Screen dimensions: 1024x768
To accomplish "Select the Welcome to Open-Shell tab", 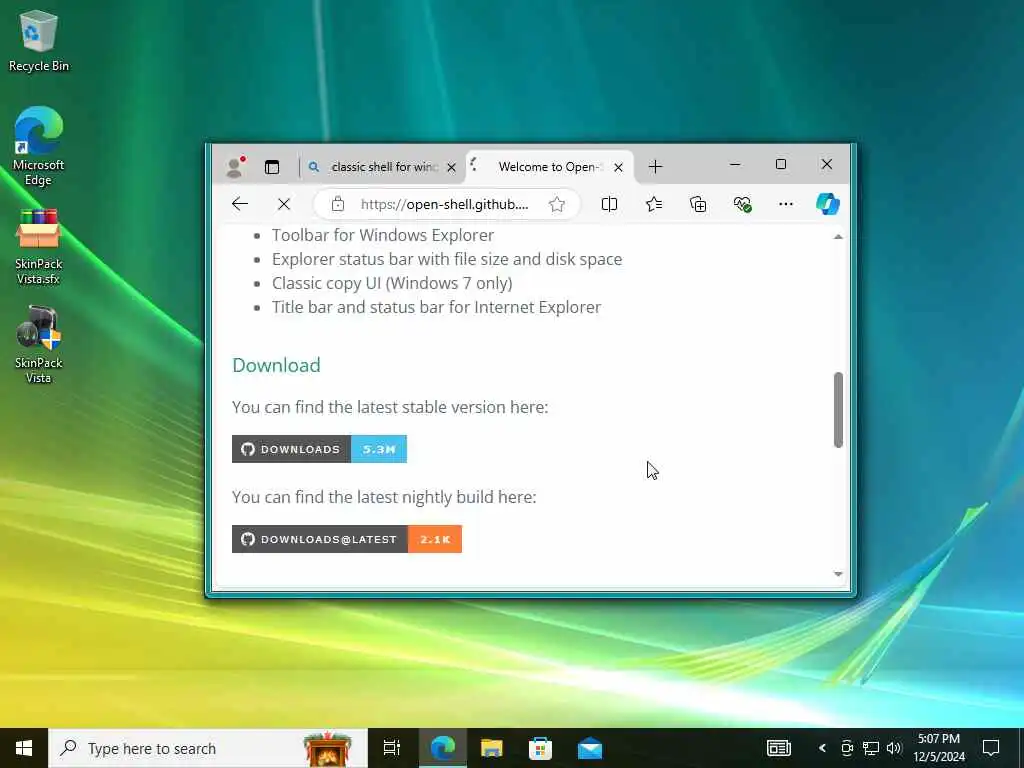I will [549, 167].
